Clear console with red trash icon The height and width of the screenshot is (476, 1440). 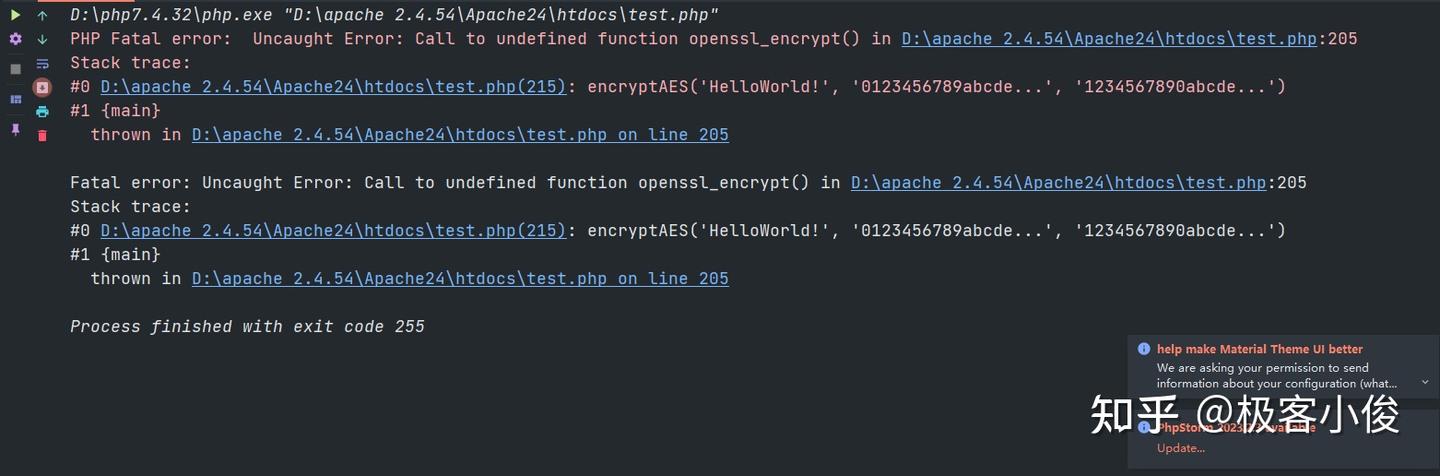tap(42, 135)
